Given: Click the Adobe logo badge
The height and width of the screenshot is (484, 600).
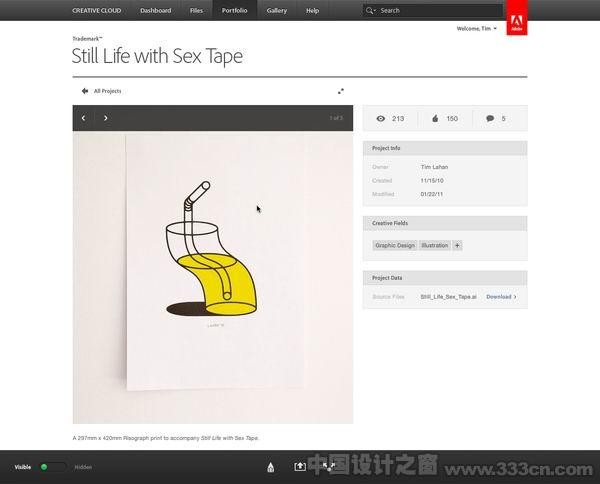Looking at the screenshot, I should click(x=517, y=18).
